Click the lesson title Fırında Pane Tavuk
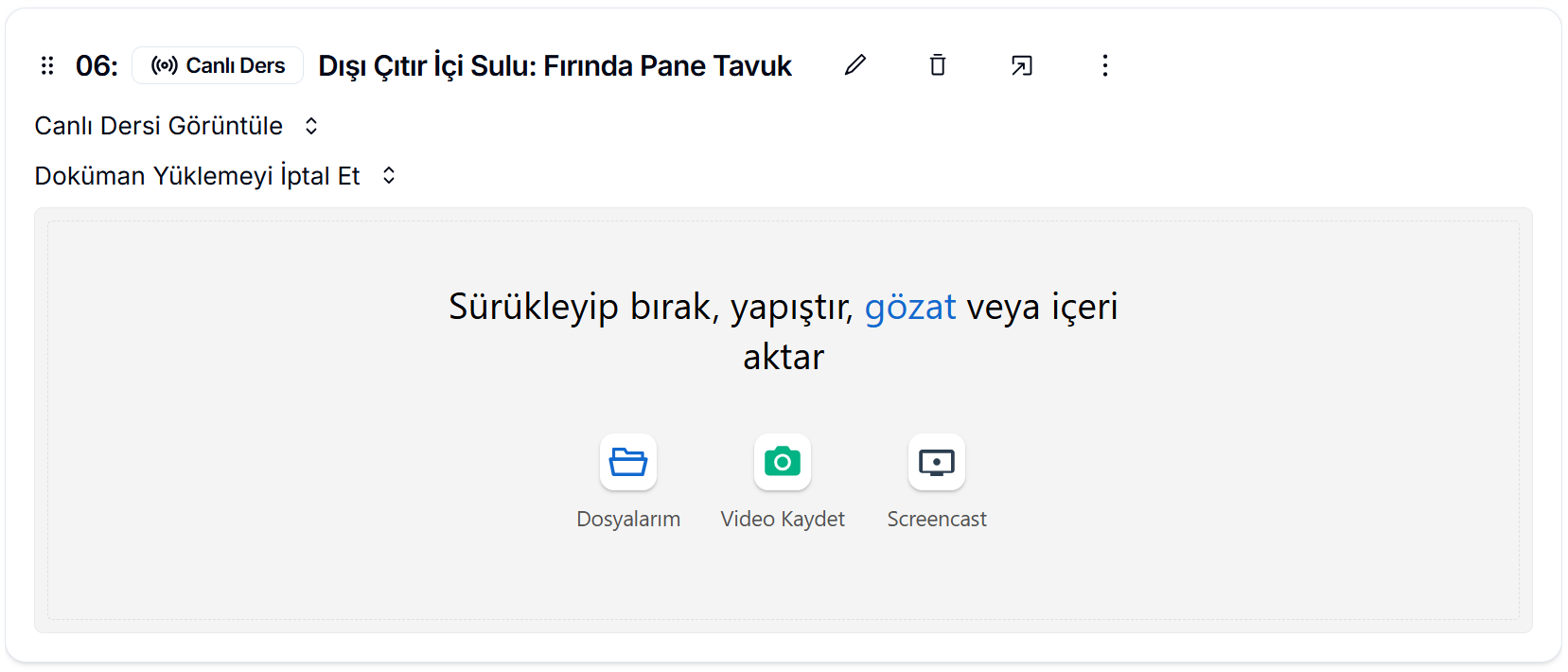 coord(555,65)
